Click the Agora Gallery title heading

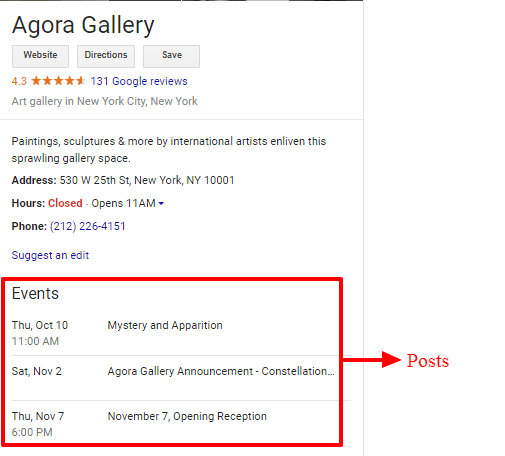coord(83,25)
